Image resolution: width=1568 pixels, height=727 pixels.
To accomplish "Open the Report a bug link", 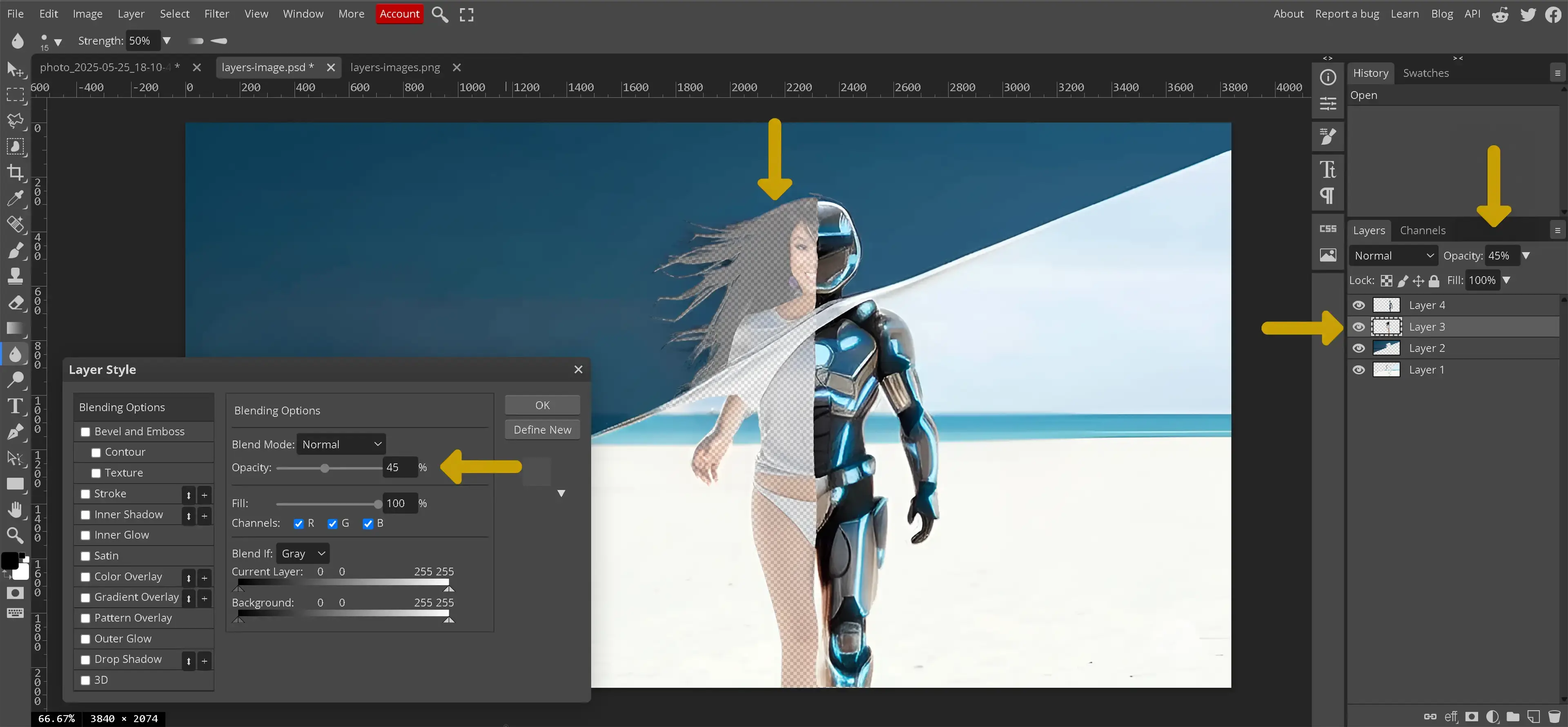I will click(x=1347, y=13).
